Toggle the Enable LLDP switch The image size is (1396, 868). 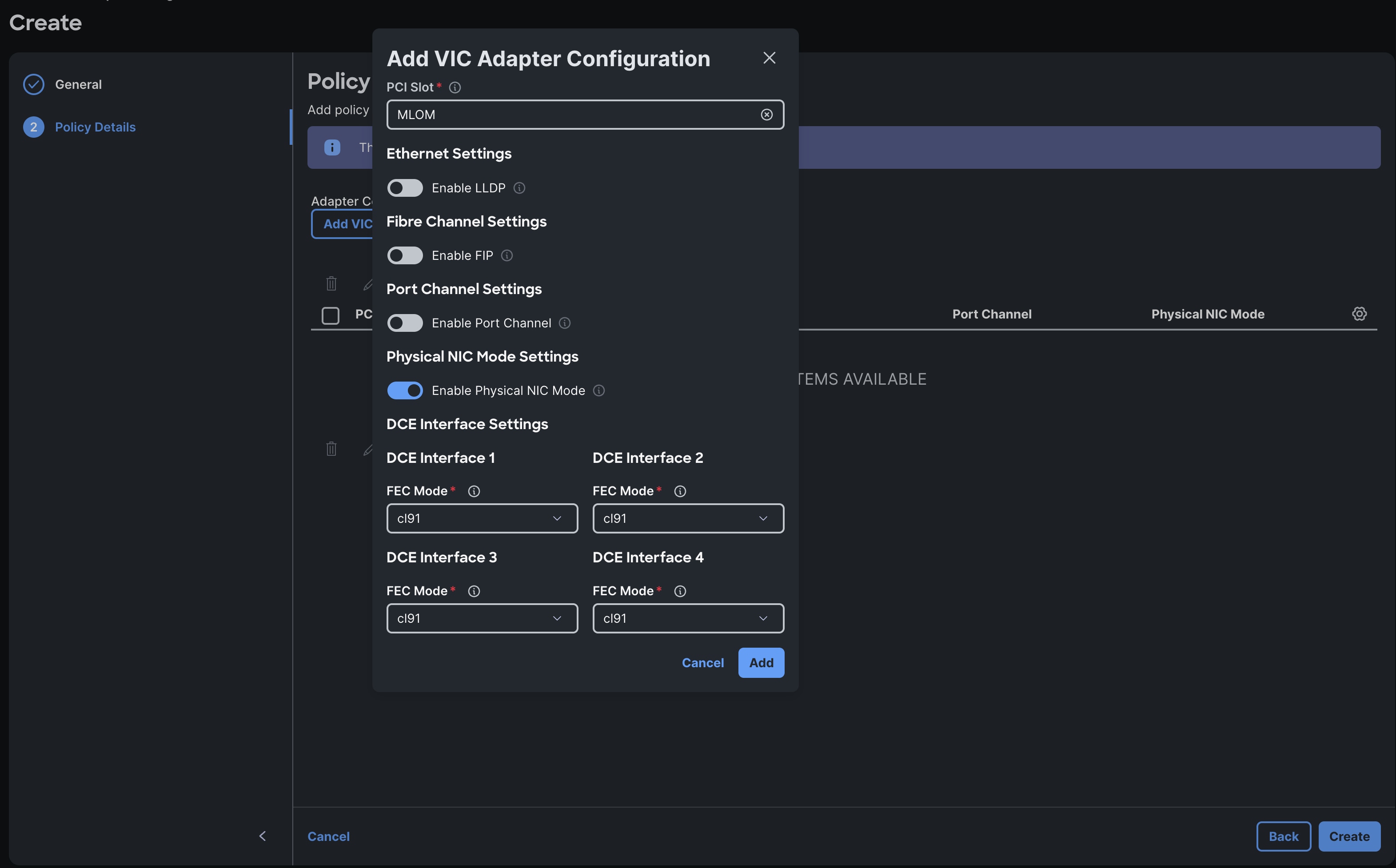coord(405,188)
